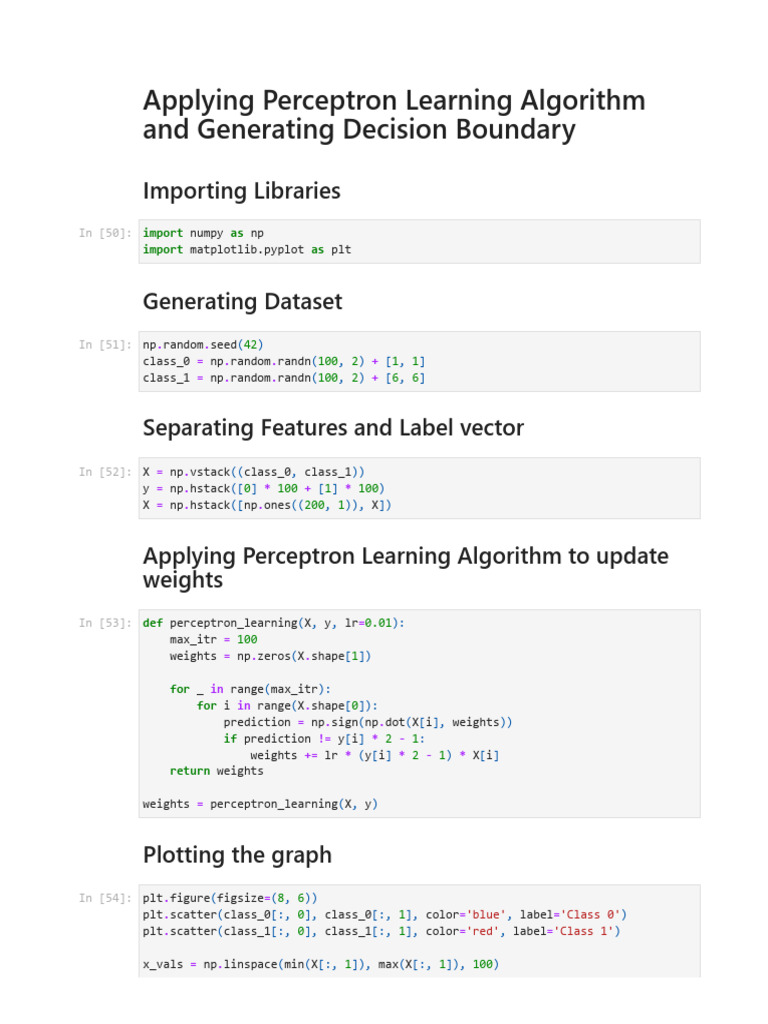Click the perceptron_learning function cell In [53]

coord(419,713)
